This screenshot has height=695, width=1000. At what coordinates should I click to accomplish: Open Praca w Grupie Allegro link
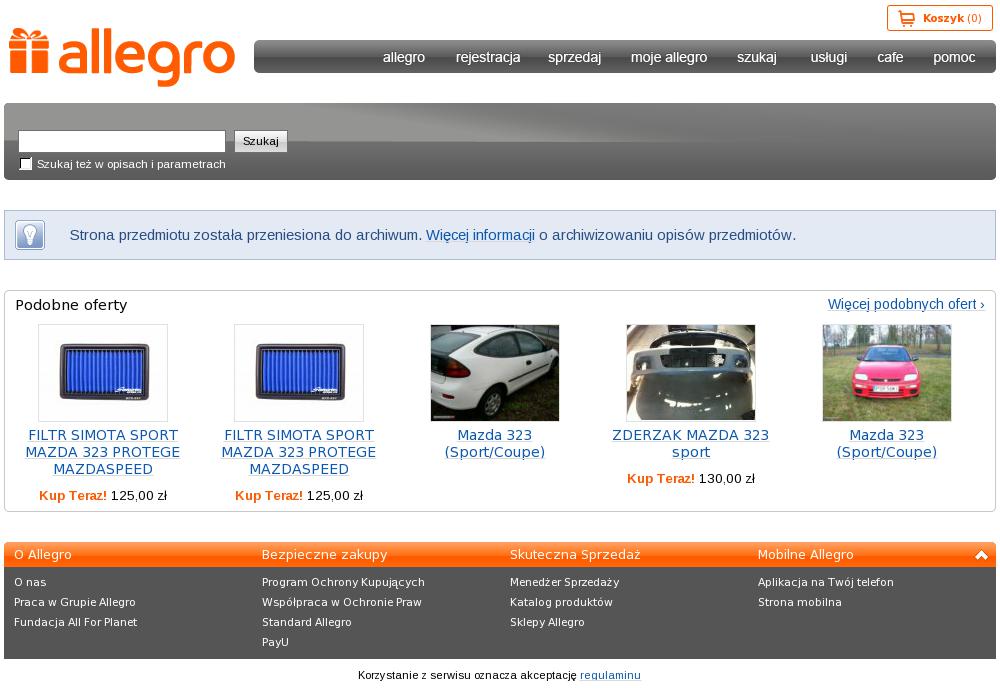[75, 602]
